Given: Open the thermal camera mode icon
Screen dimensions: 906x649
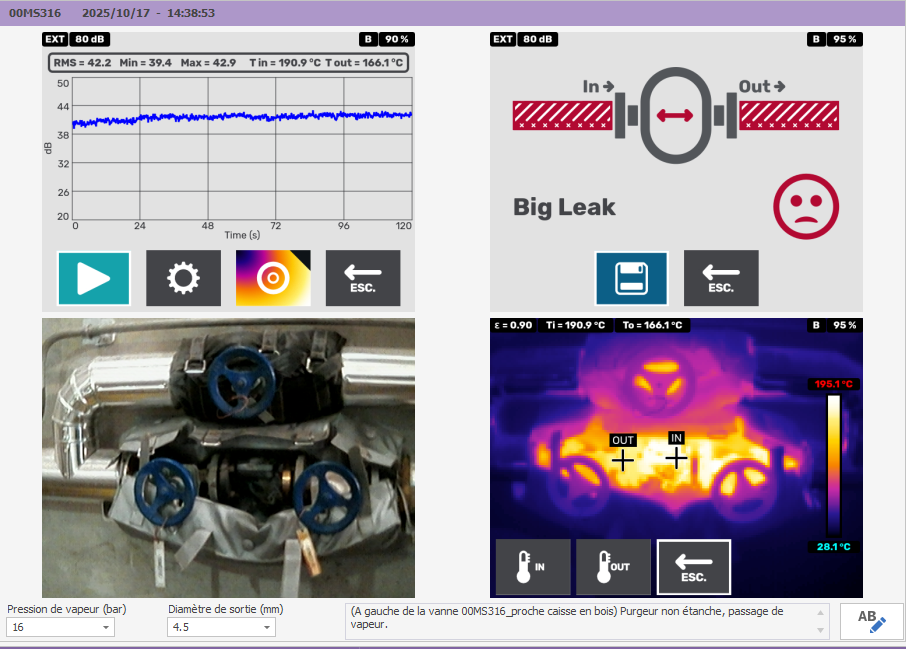Looking at the screenshot, I should (273, 278).
